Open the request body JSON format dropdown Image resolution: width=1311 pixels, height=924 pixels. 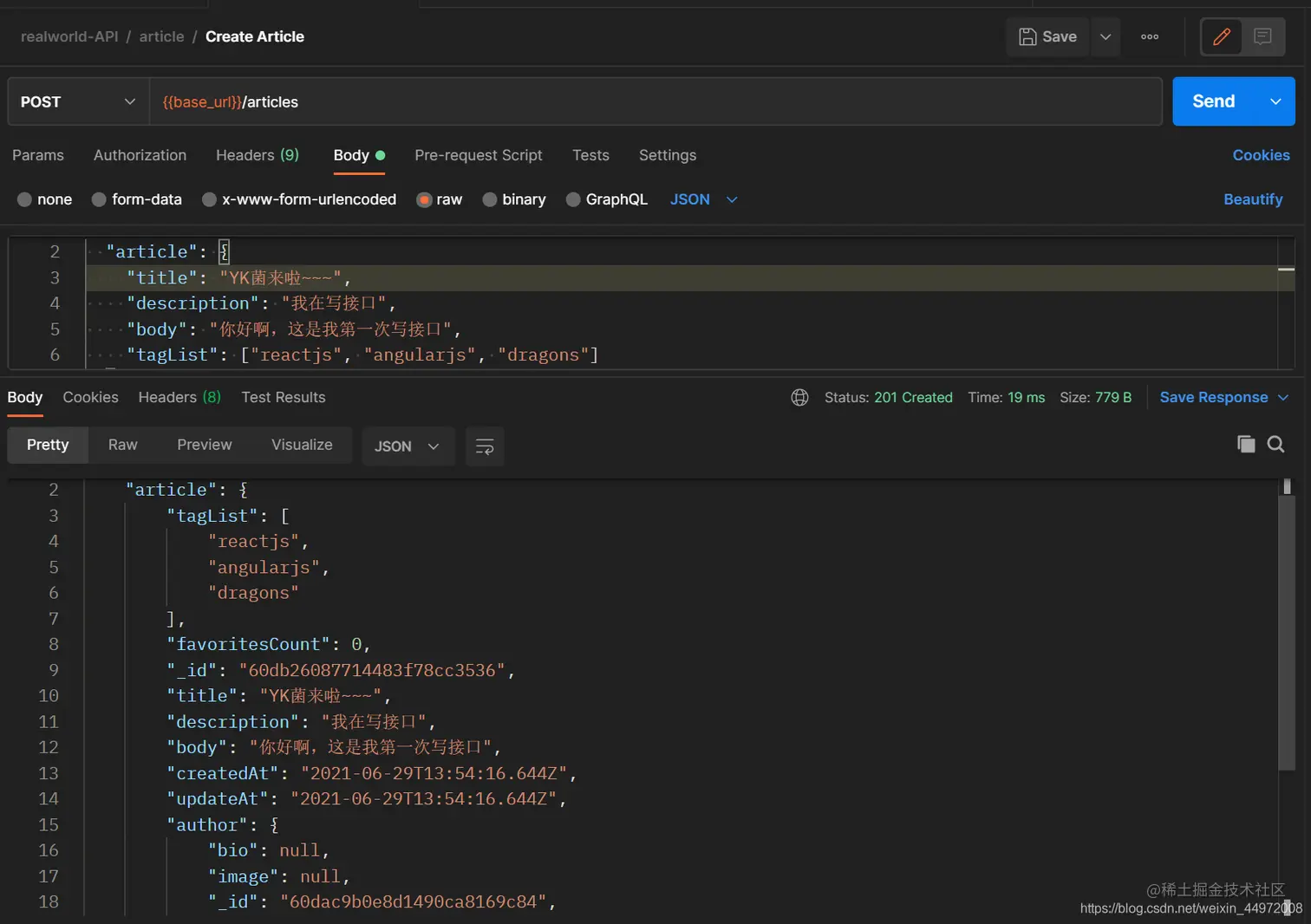coord(703,199)
